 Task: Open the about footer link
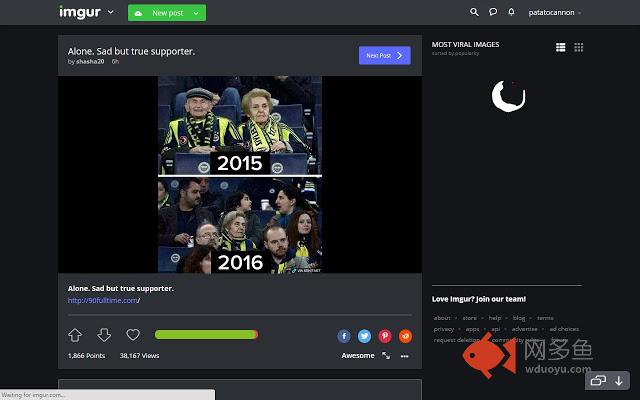[442, 318]
